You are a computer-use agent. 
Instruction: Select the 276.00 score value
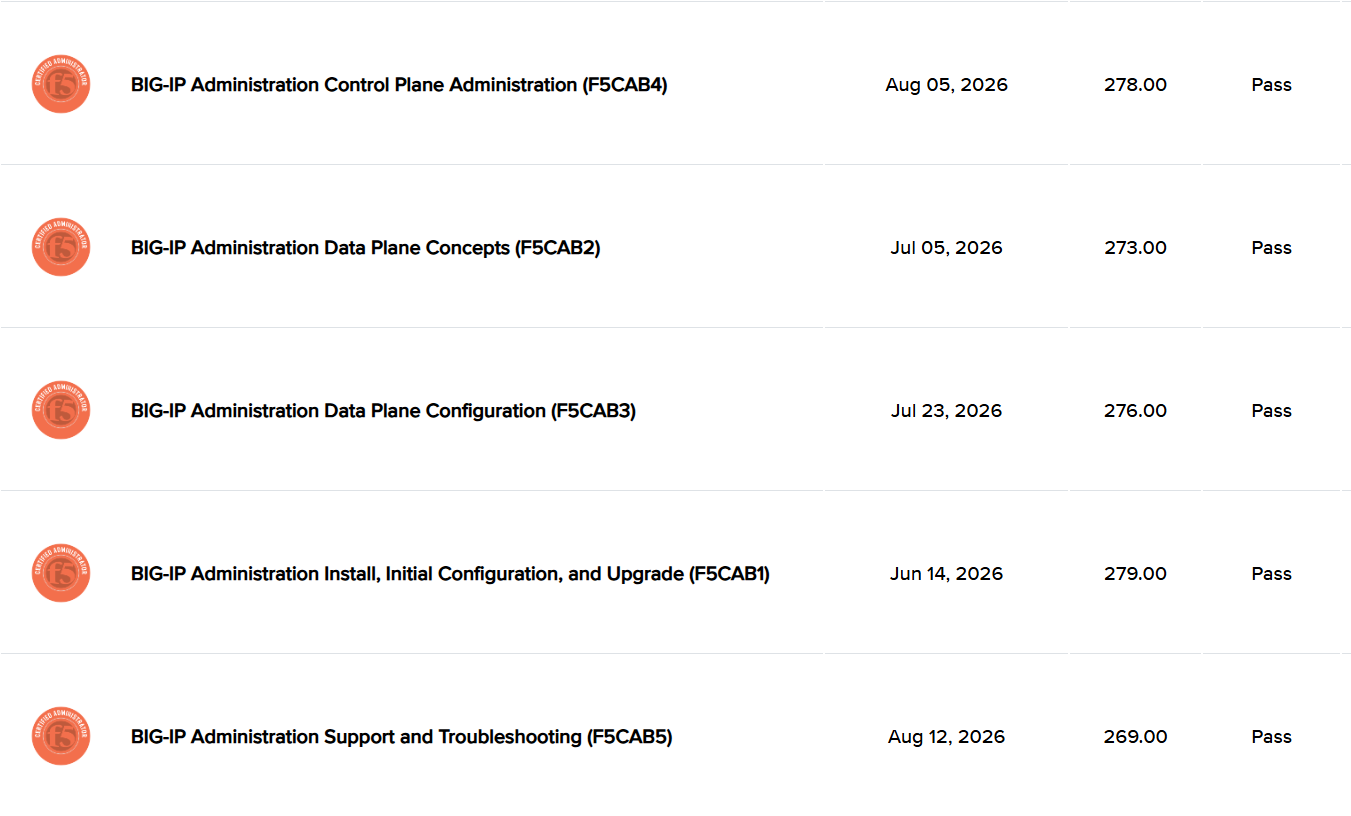click(x=1135, y=411)
